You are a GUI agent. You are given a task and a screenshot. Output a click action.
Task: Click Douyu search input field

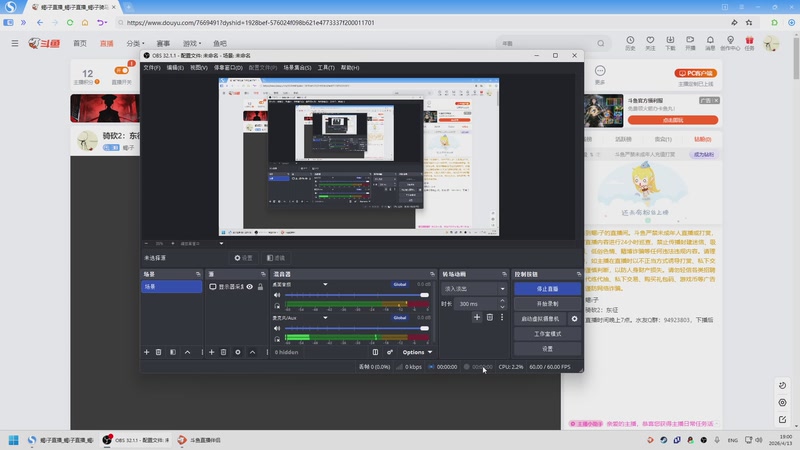point(548,43)
